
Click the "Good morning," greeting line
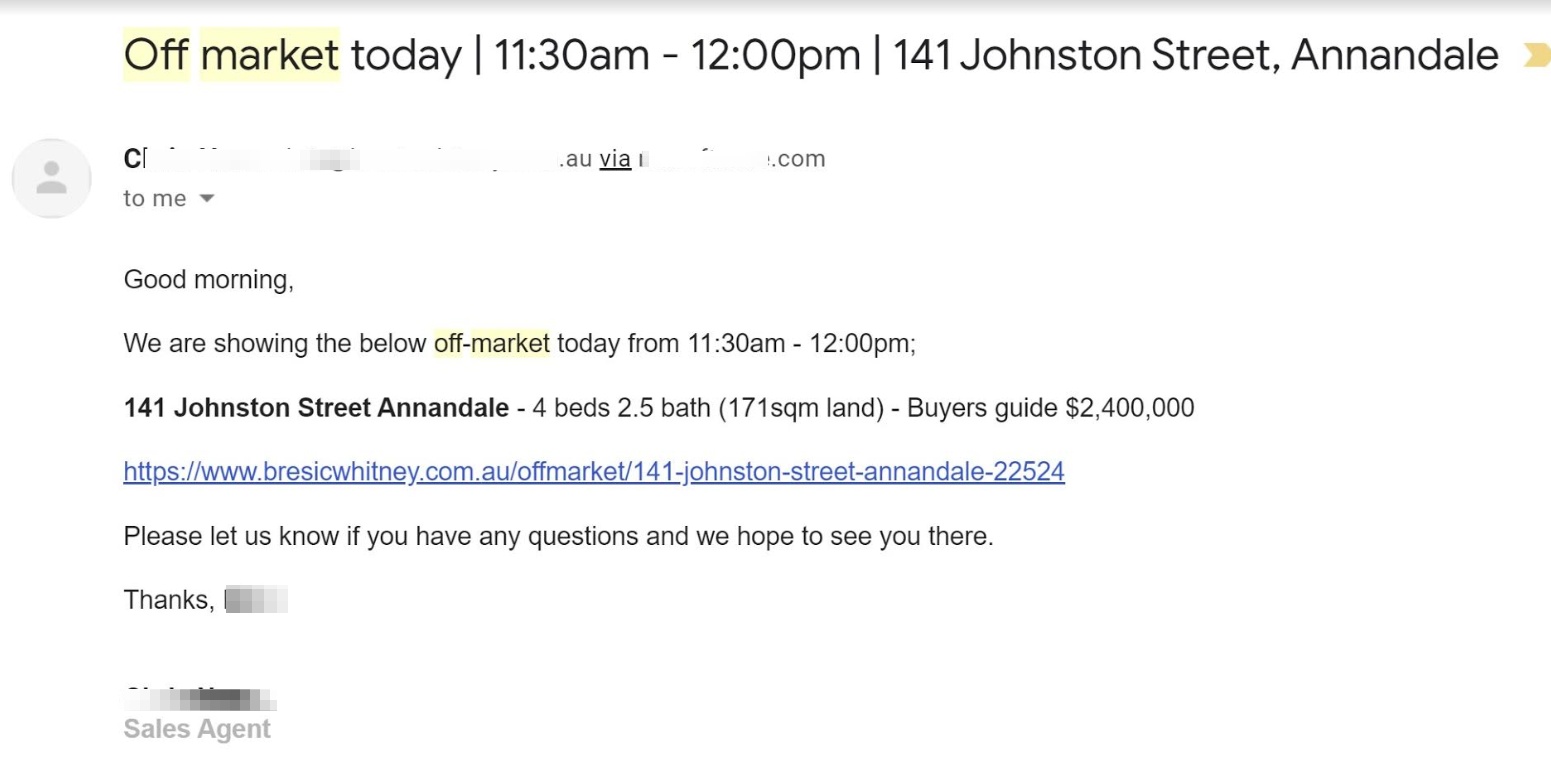pos(208,280)
